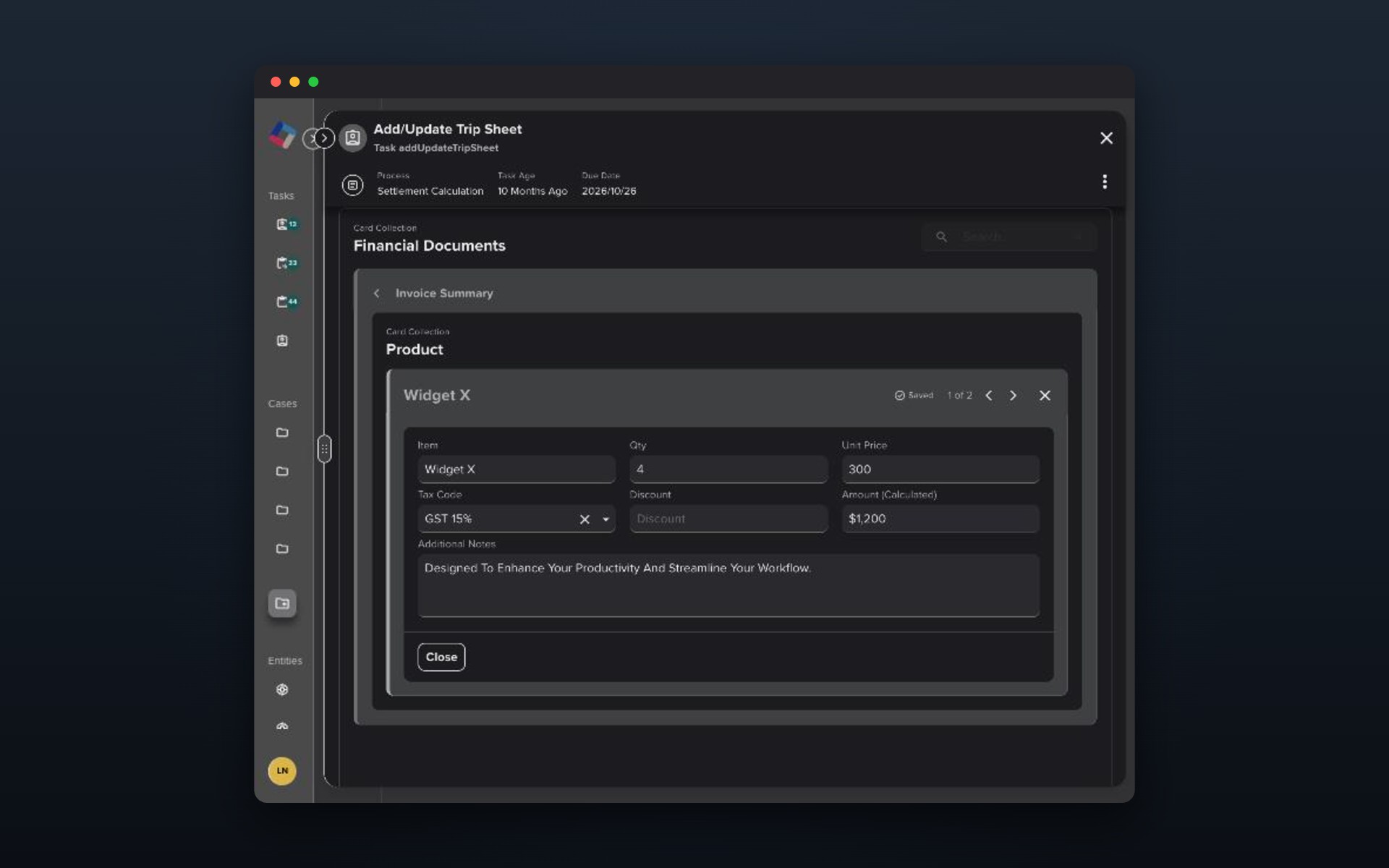This screenshot has width=1389, height=868.
Task: Click the due date 2026/10/26
Action: coord(609,191)
